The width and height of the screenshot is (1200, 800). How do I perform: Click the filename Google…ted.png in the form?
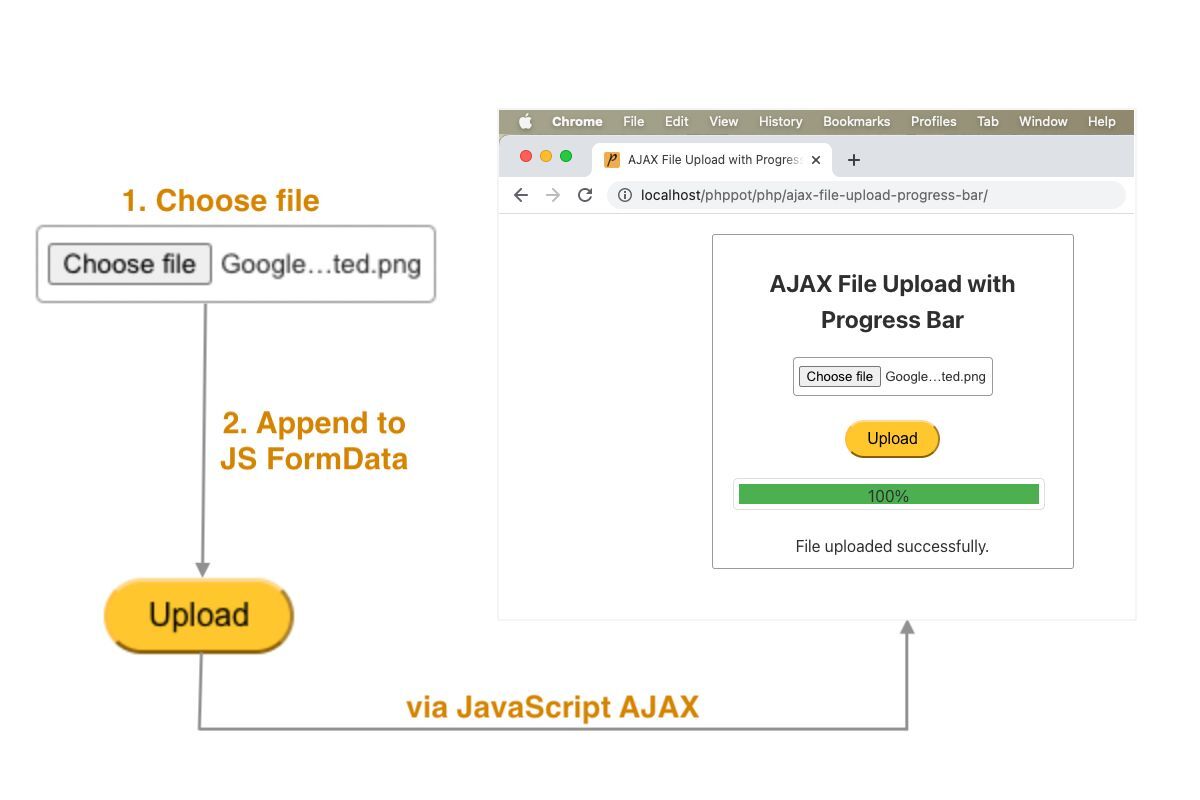coord(934,376)
